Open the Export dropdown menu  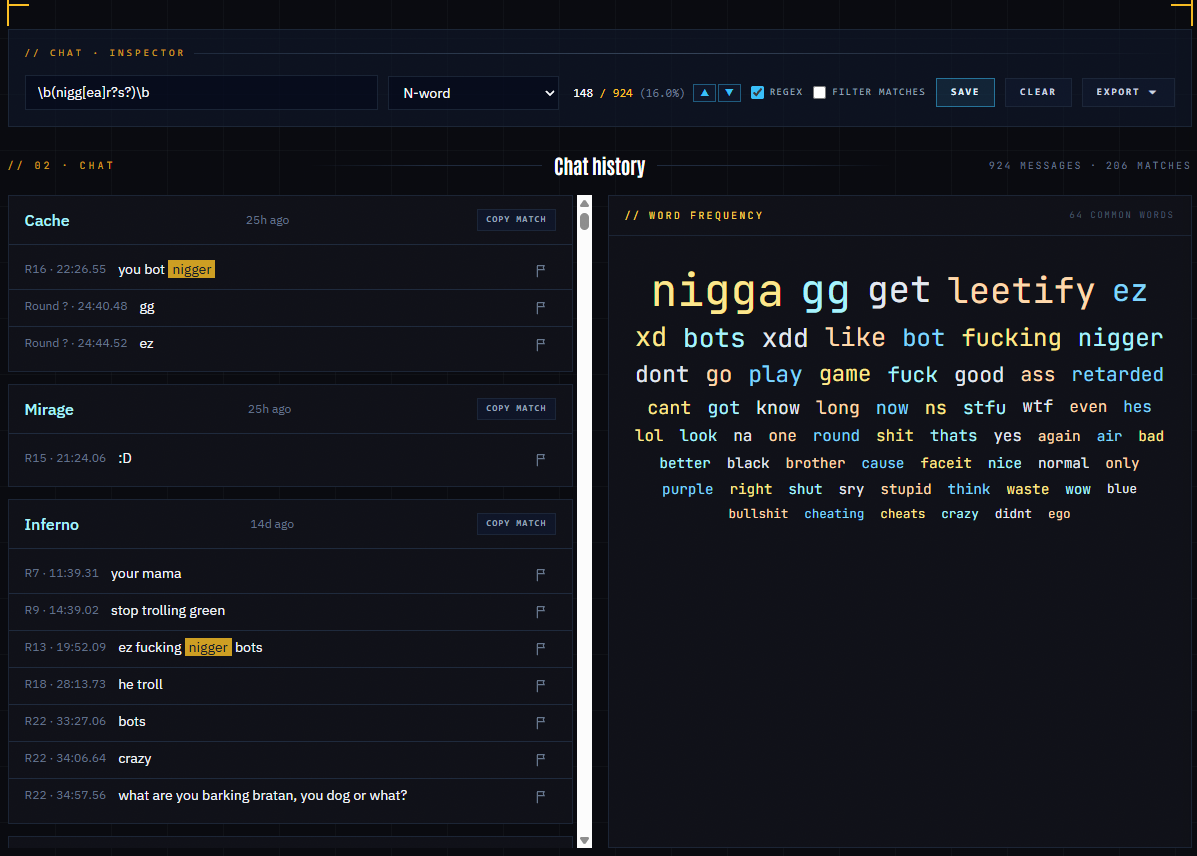1128,92
